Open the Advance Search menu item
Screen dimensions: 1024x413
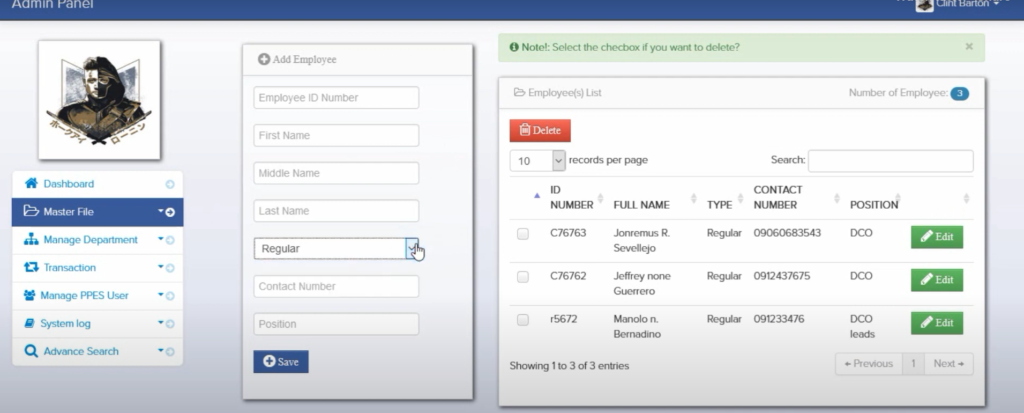coord(97,352)
